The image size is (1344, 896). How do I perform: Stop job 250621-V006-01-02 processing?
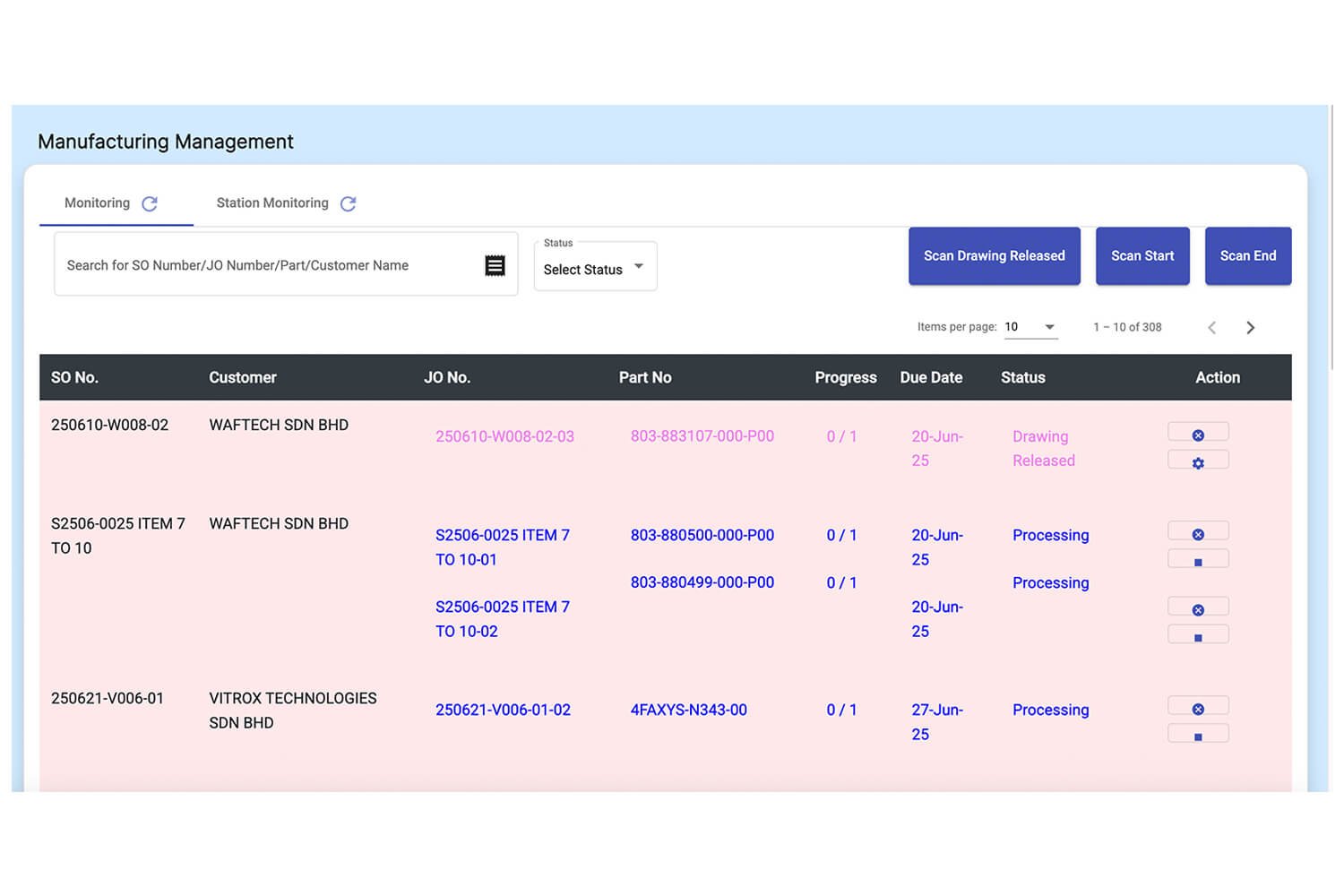[1197, 737]
